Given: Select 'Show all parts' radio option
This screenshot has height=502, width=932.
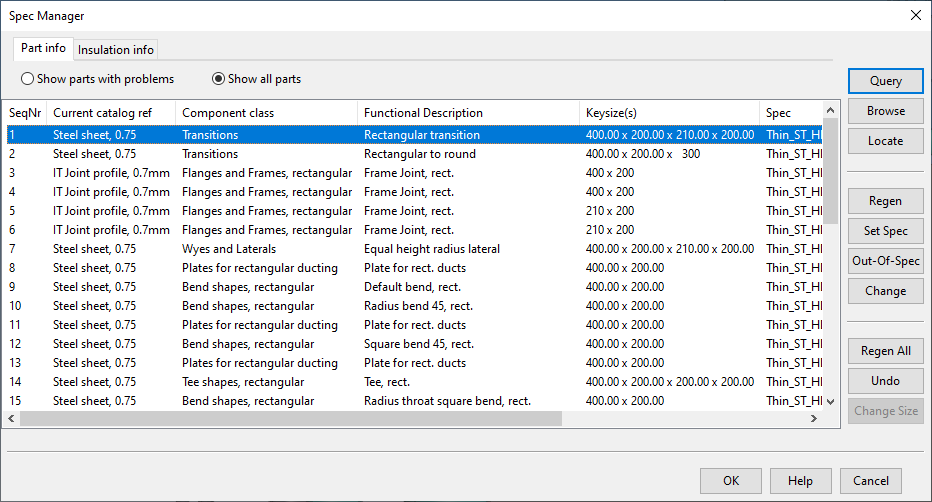Looking at the screenshot, I should pyautogui.click(x=218, y=79).
